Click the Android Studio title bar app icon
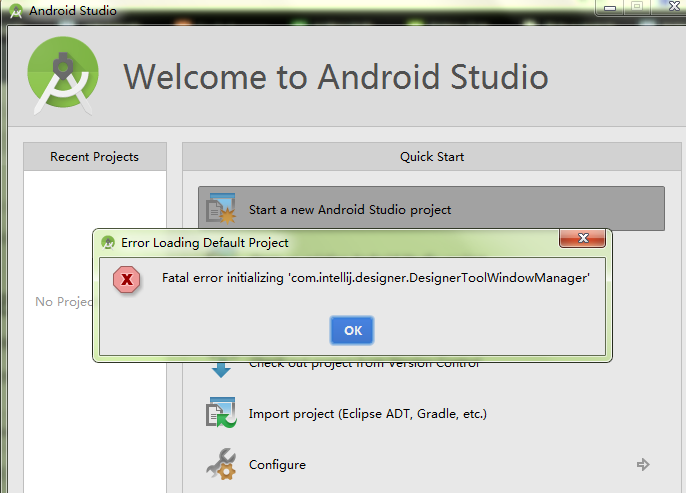This screenshot has height=493, width=686. 16,10
